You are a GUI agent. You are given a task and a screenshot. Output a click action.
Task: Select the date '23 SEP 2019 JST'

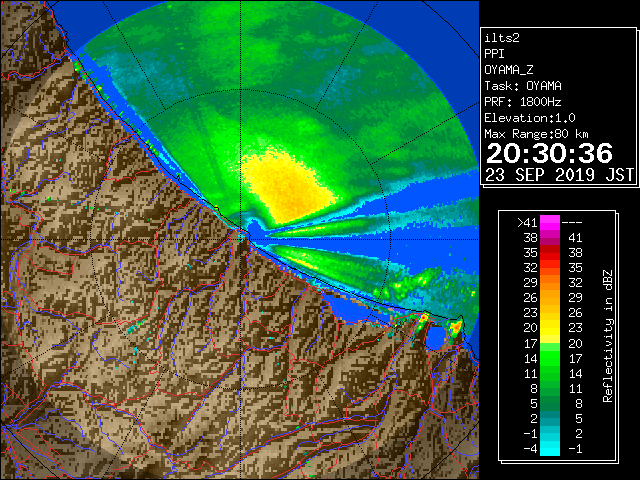(x=560, y=175)
